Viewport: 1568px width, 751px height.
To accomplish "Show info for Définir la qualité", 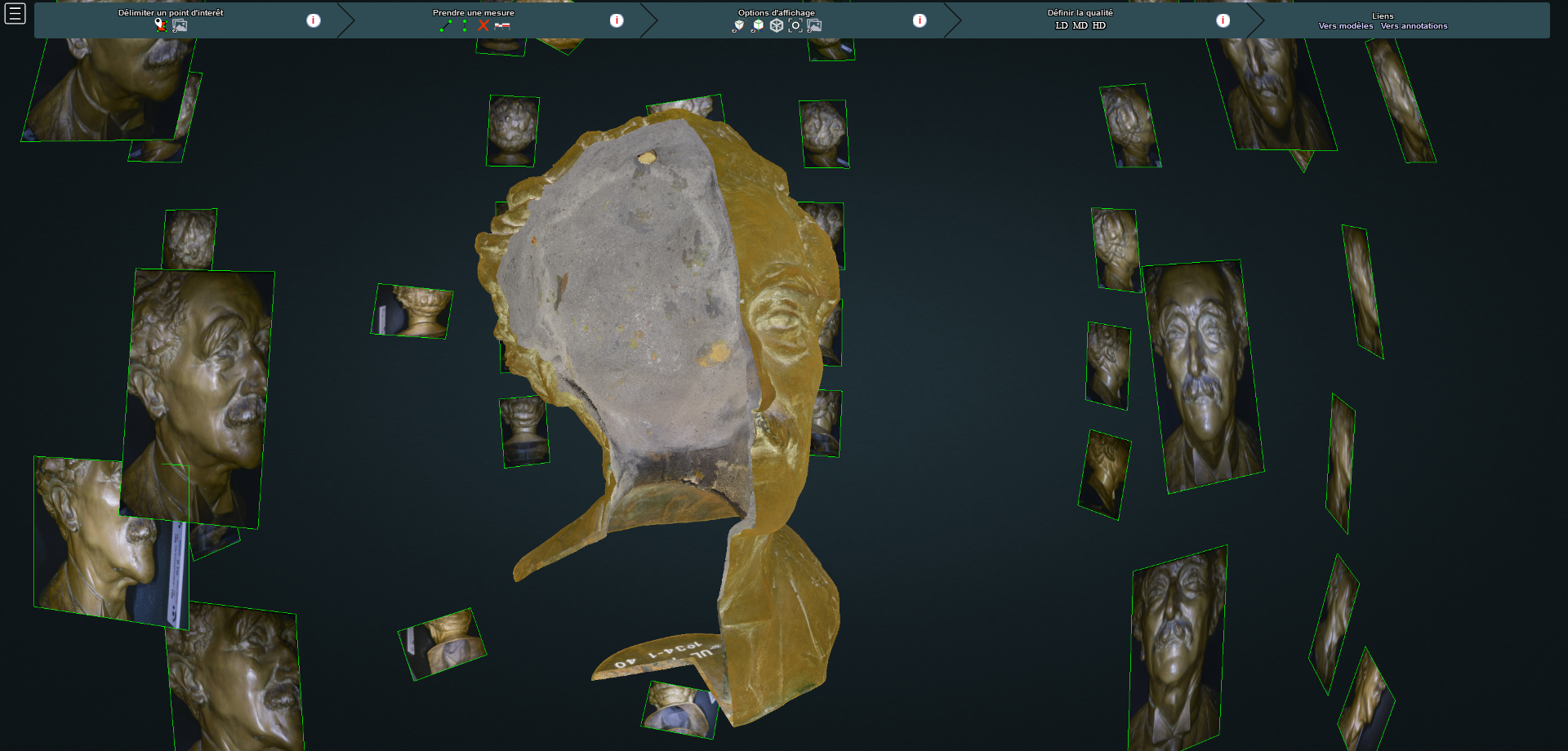I will tap(1223, 20).
